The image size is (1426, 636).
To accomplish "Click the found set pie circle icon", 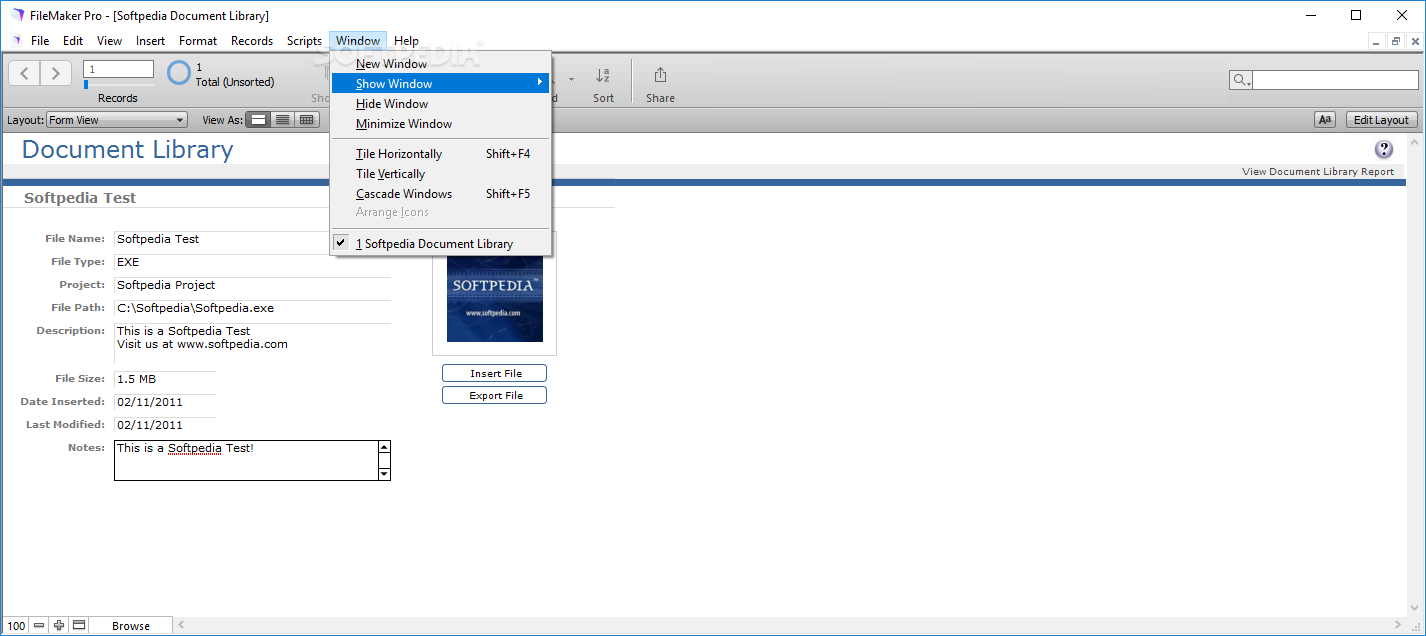I will [x=179, y=73].
